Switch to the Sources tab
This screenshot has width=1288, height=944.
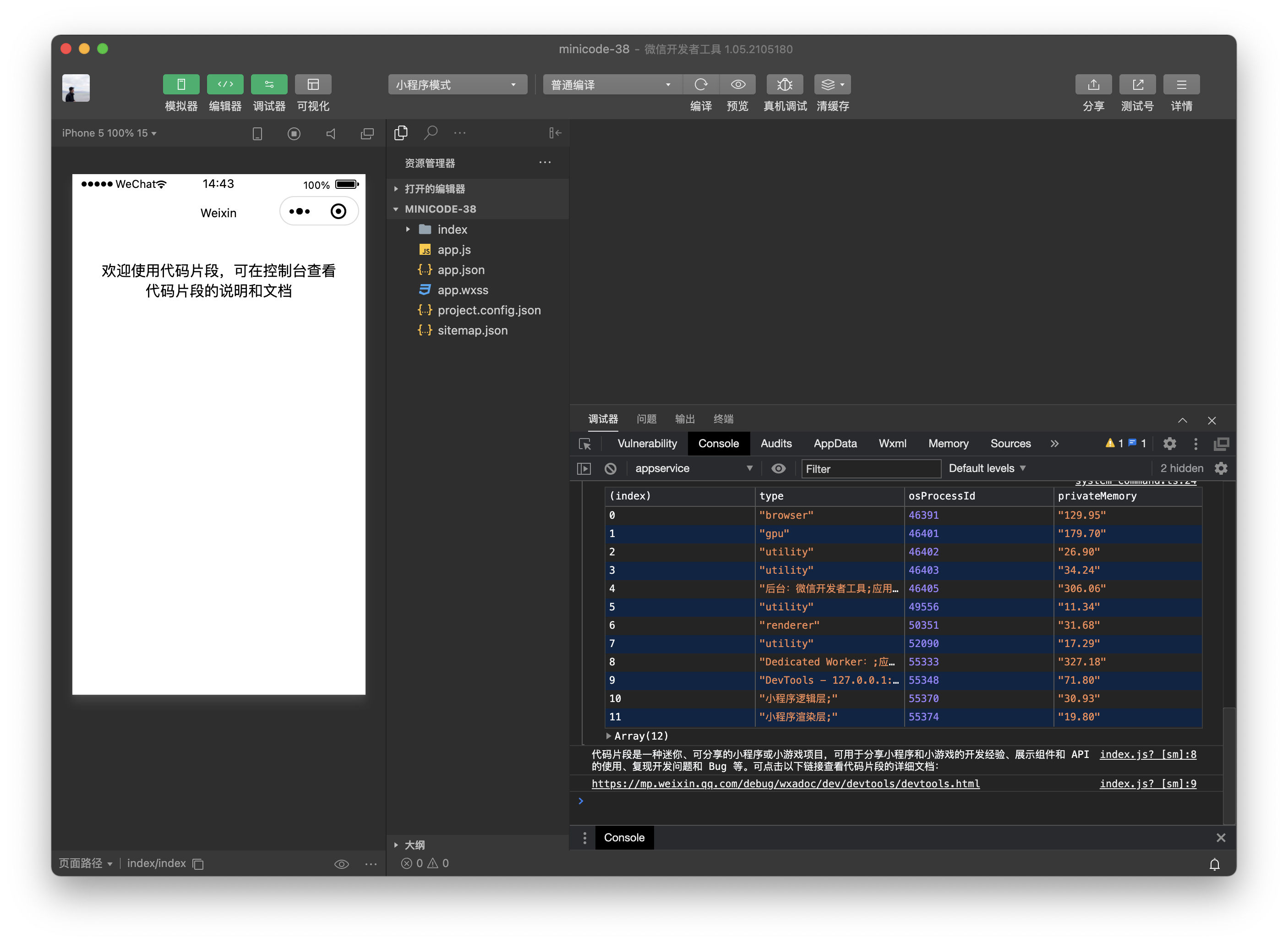tap(1010, 444)
